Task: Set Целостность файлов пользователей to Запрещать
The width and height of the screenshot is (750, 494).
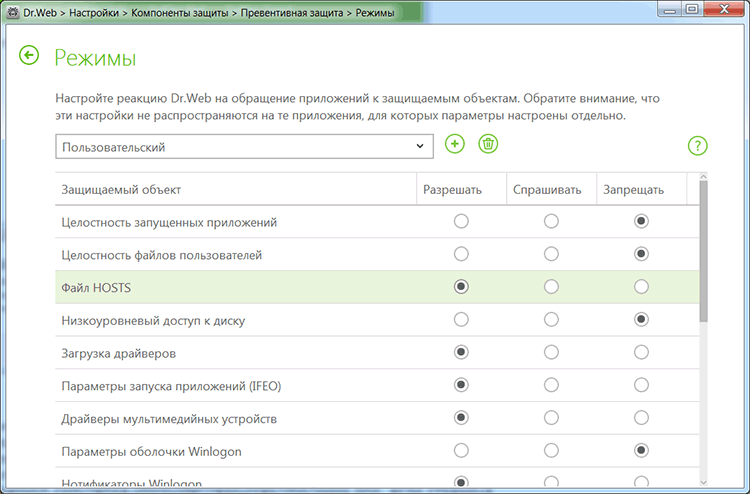Action: click(641, 254)
